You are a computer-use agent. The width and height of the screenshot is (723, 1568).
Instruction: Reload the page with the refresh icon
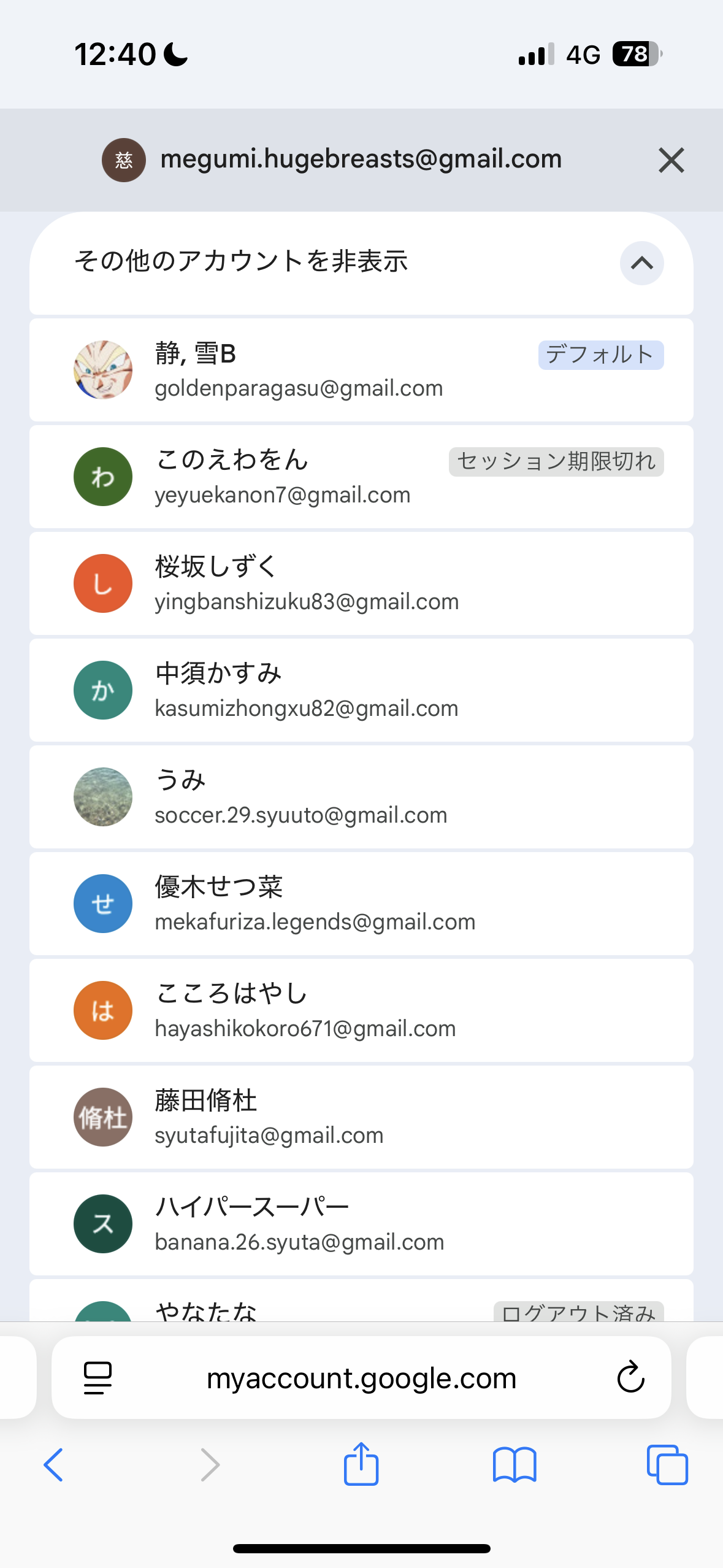tap(630, 1378)
